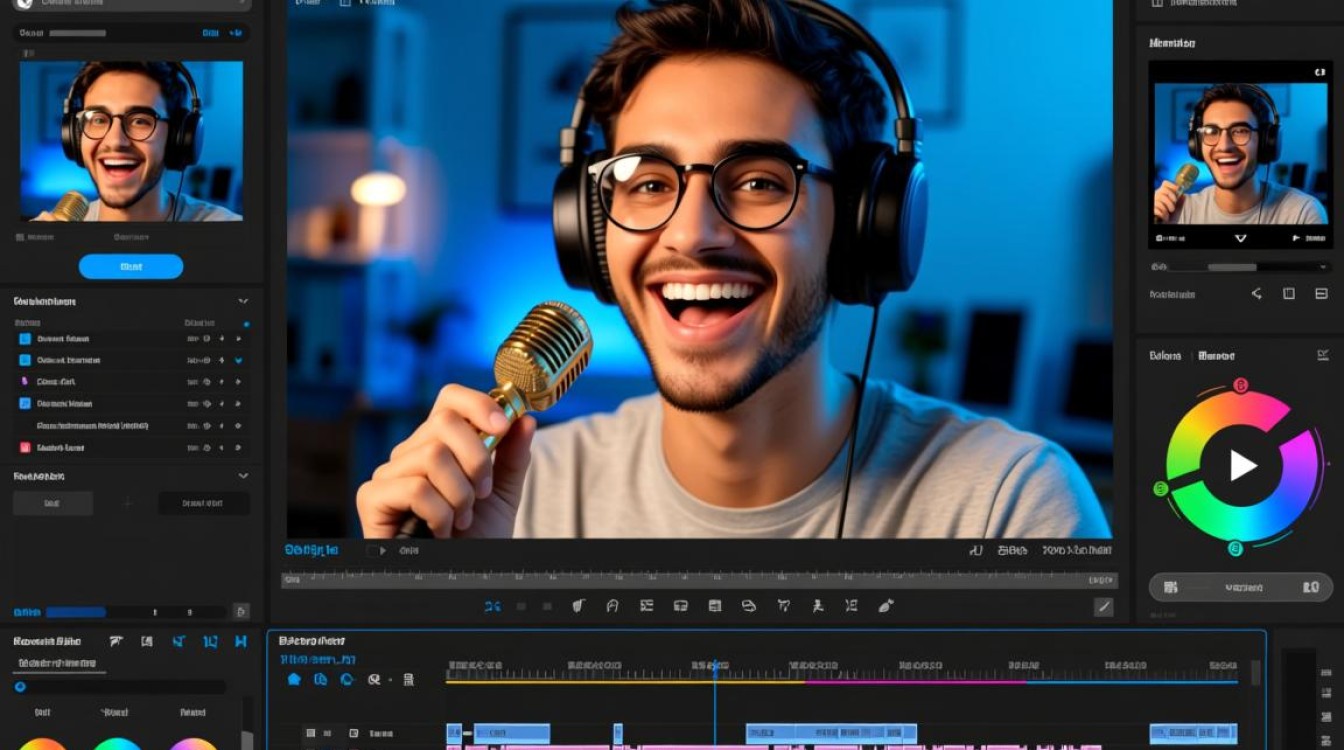Open the preview thumbnail in the left panel
The width and height of the screenshot is (1344, 750).
click(131, 141)
